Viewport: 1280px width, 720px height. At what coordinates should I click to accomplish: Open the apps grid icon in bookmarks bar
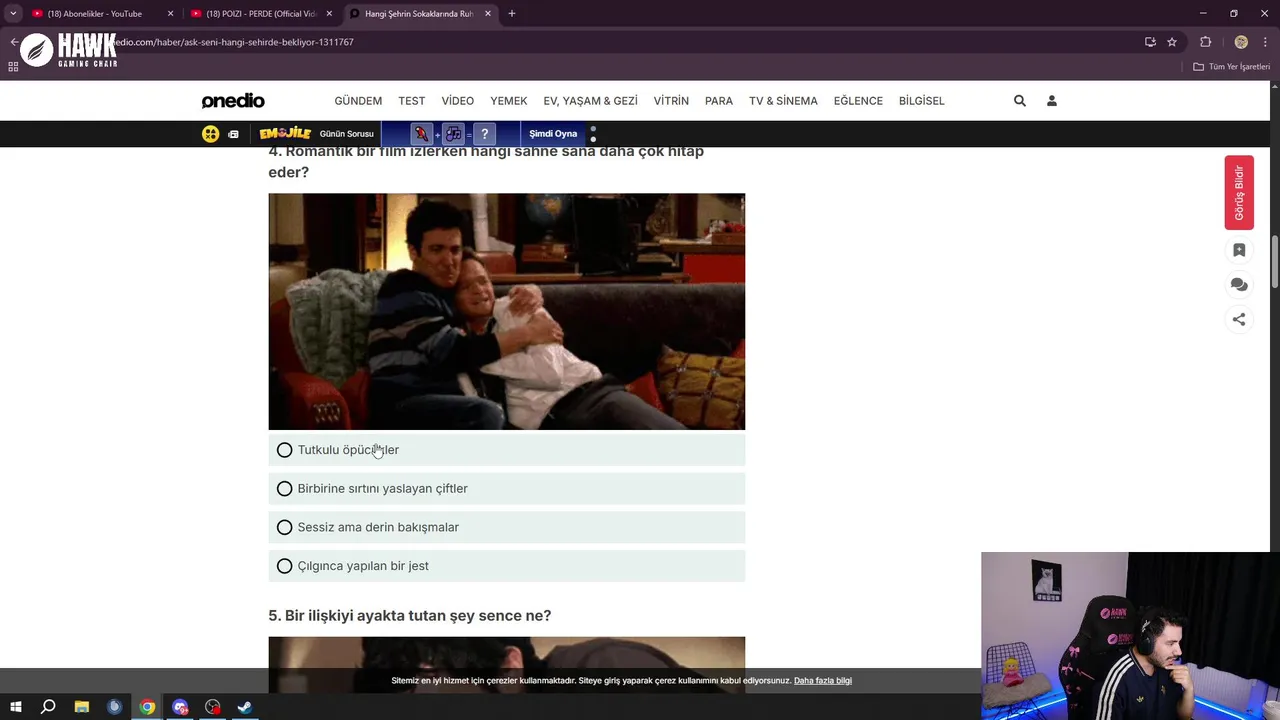pos(13,67)
